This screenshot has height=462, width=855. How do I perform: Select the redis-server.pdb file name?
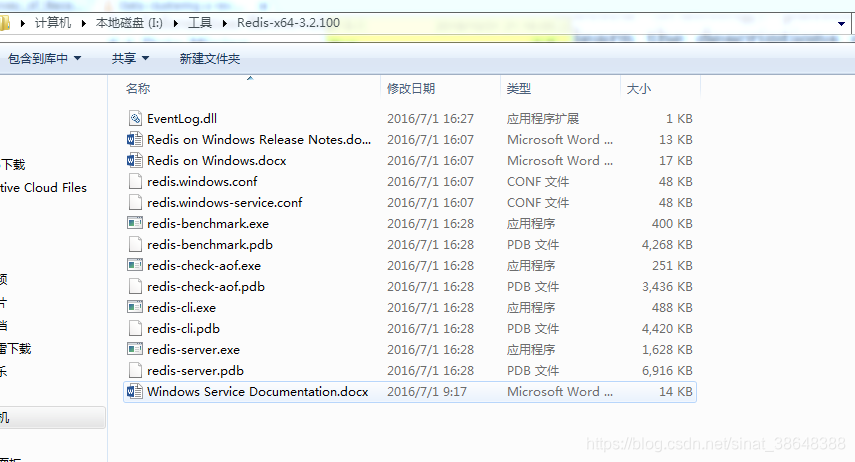(x=195, y=370)
